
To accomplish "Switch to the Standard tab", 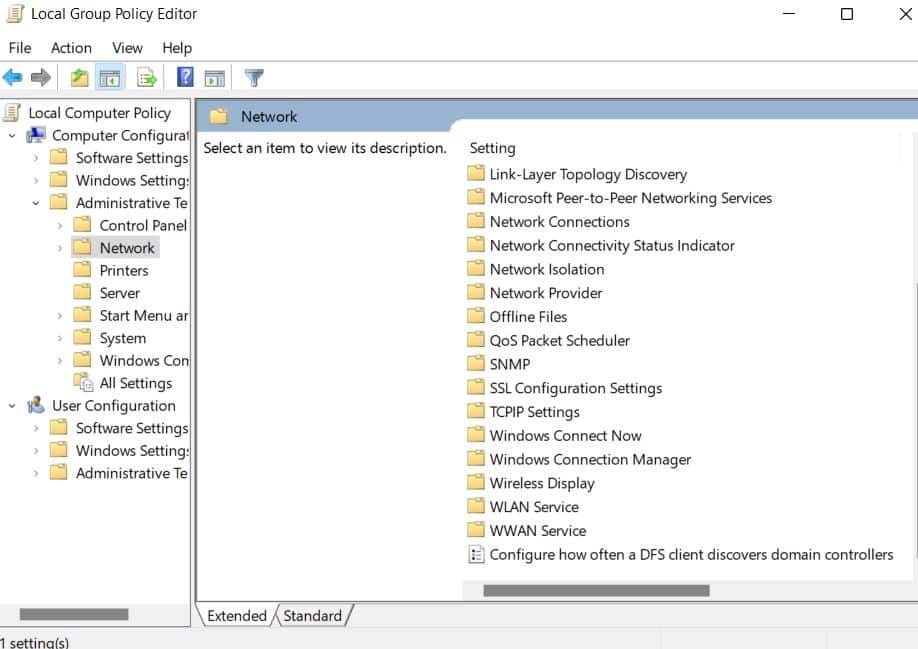I will coord(313,616).
